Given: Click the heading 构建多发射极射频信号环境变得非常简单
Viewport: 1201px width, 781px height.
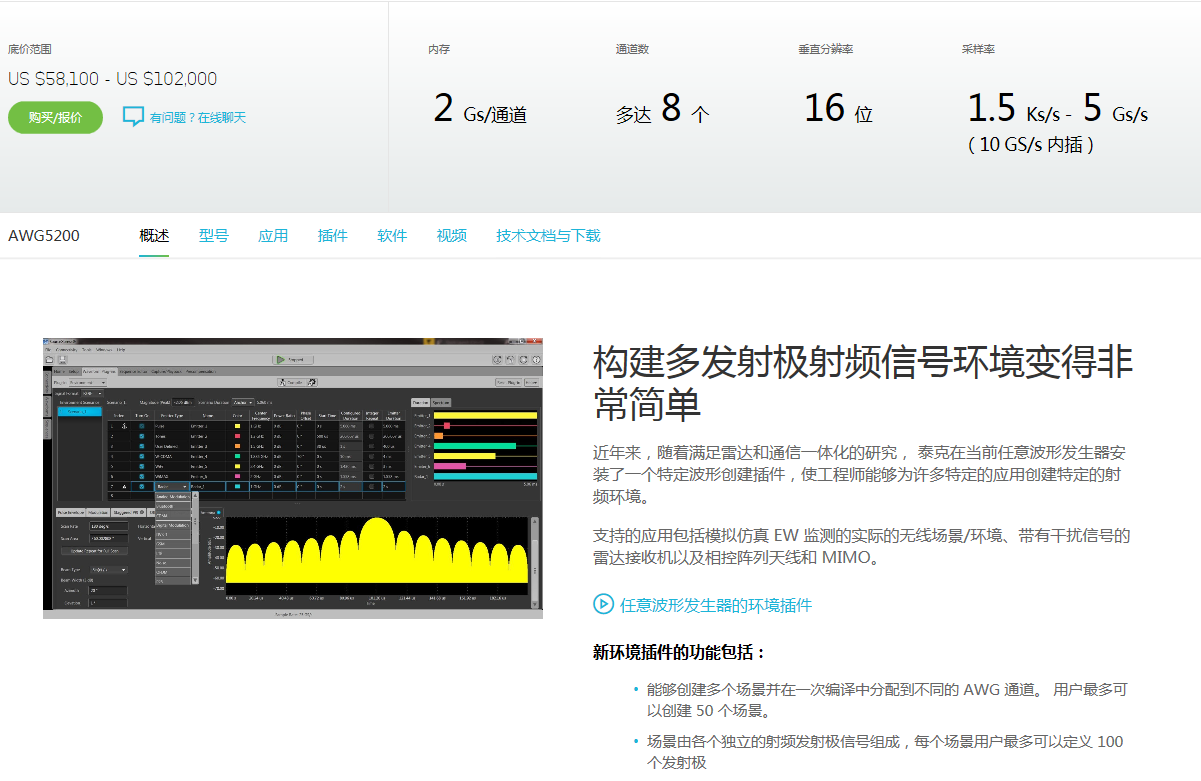Looking at the screenshot, I should coord(863,382).
